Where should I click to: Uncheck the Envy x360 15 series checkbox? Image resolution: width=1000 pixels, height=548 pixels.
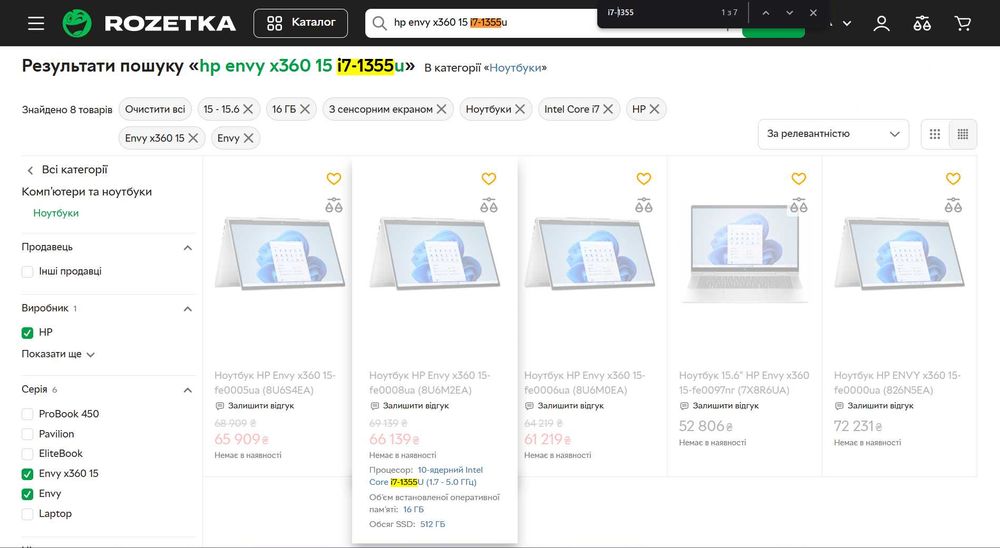pyautogui.click(x=27, y=474)
